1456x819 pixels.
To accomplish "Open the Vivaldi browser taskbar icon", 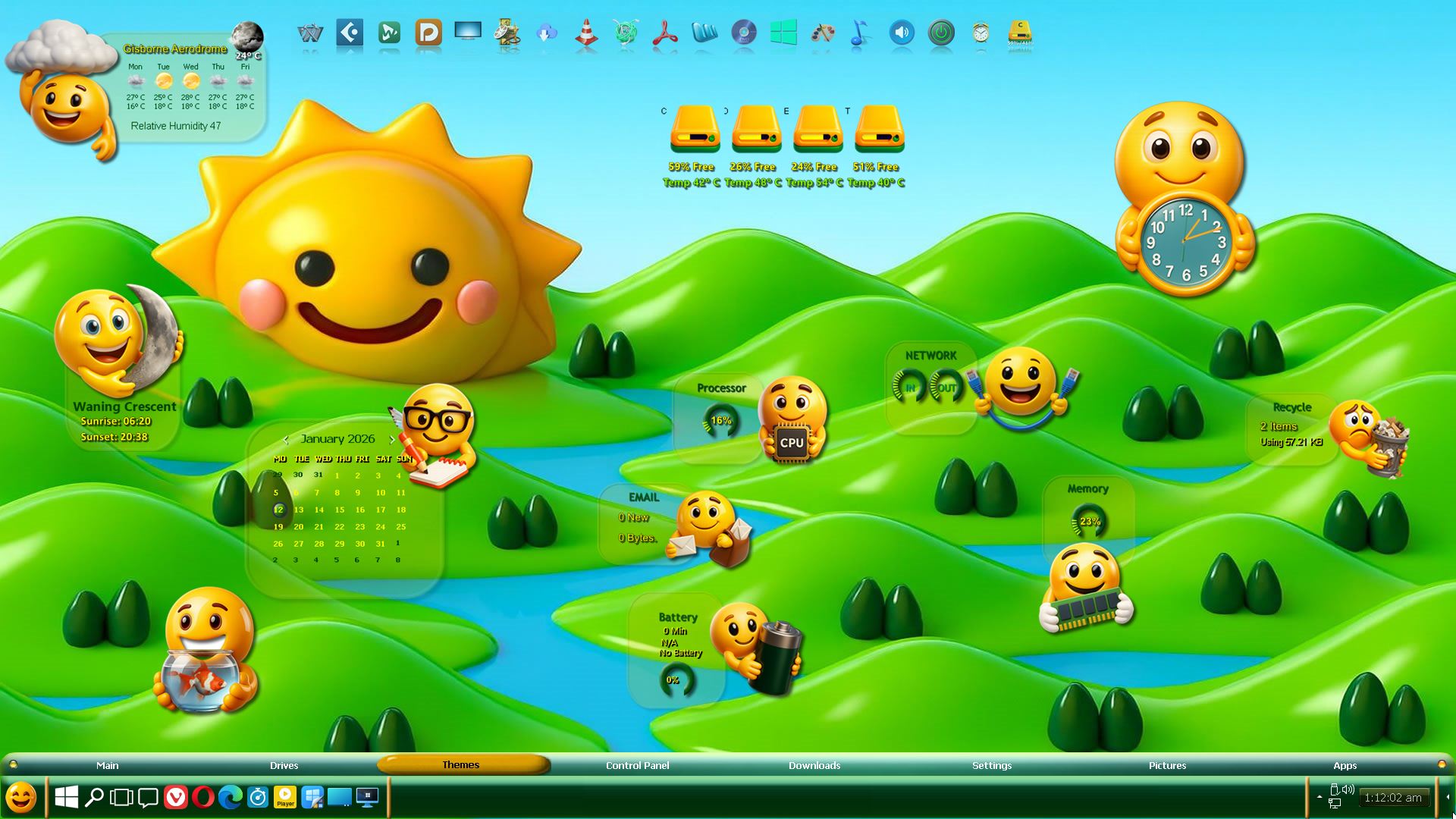I will click(175, 797).
